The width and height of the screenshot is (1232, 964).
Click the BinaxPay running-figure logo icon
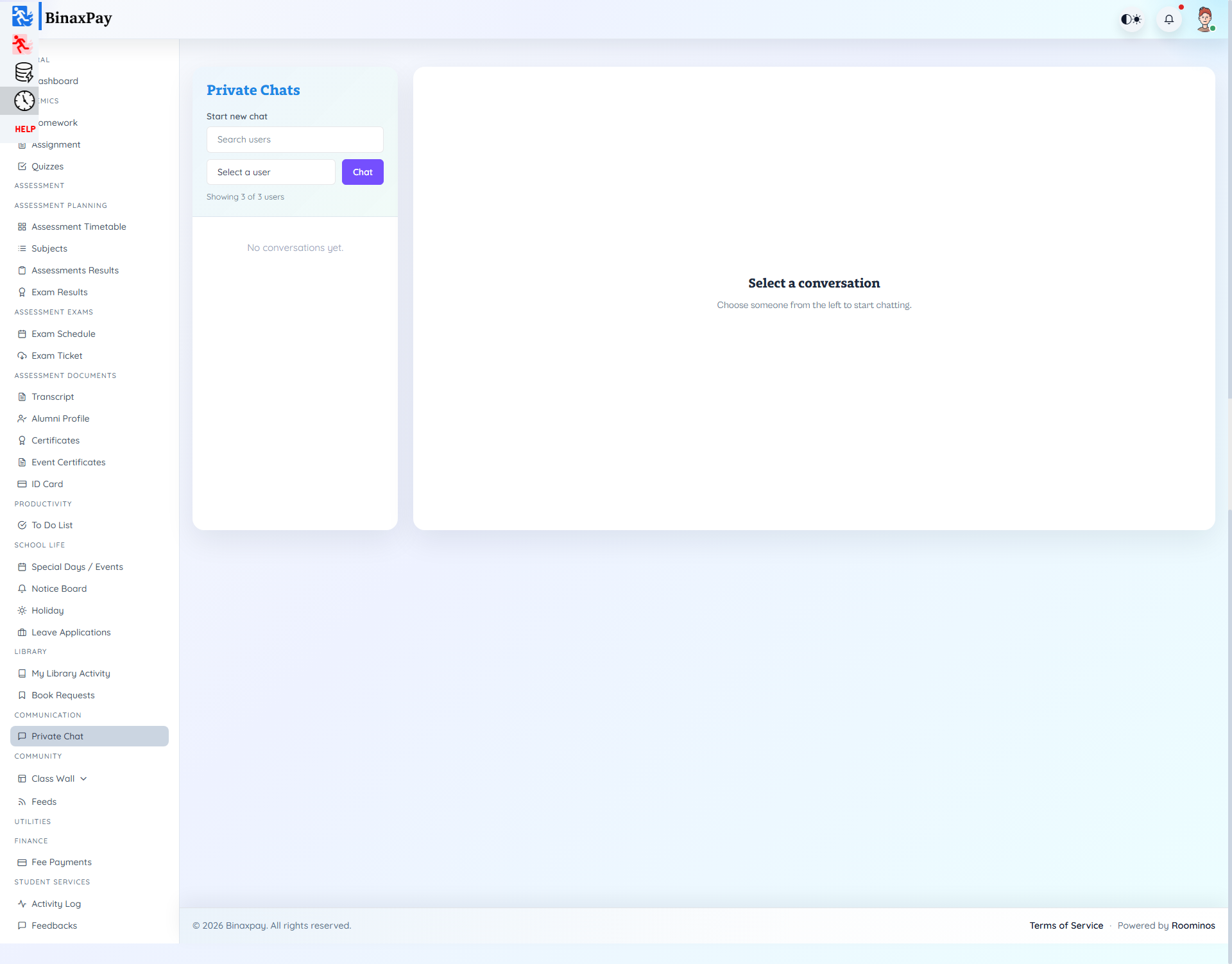point(22,17)
